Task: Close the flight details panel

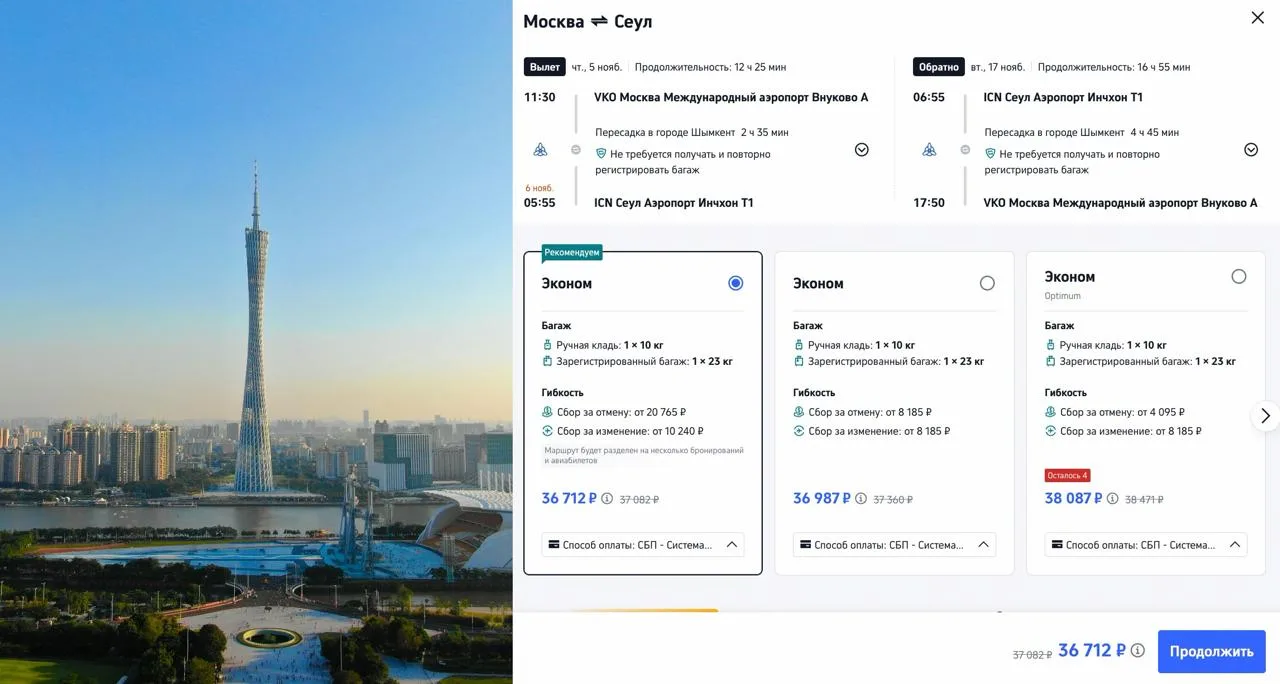Action: pos(1257,18)
